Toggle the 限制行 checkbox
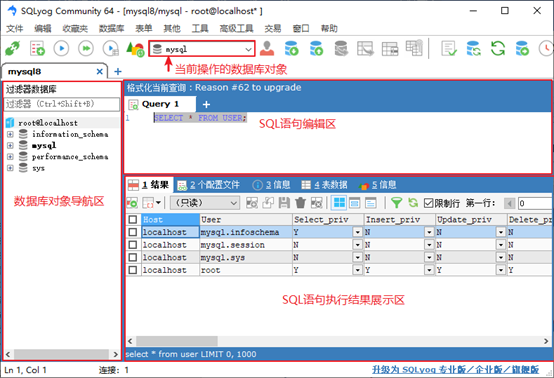 coord(429,203)
